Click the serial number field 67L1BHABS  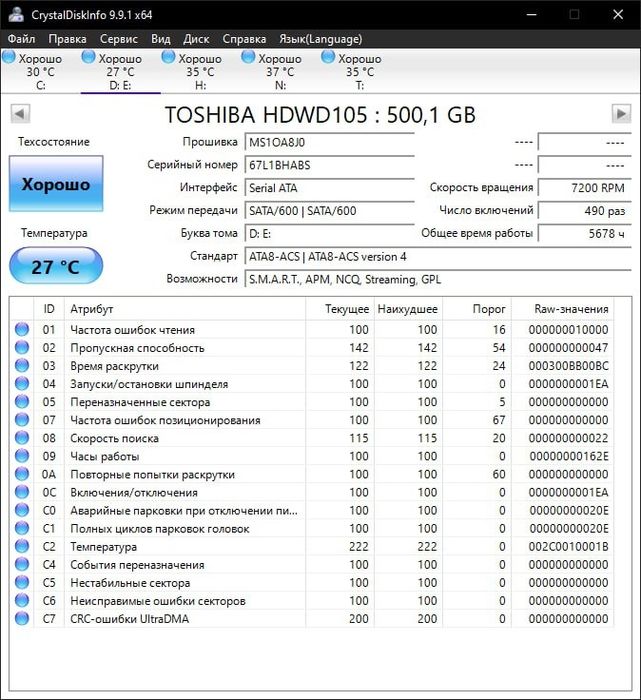click(x=329, y=165)
